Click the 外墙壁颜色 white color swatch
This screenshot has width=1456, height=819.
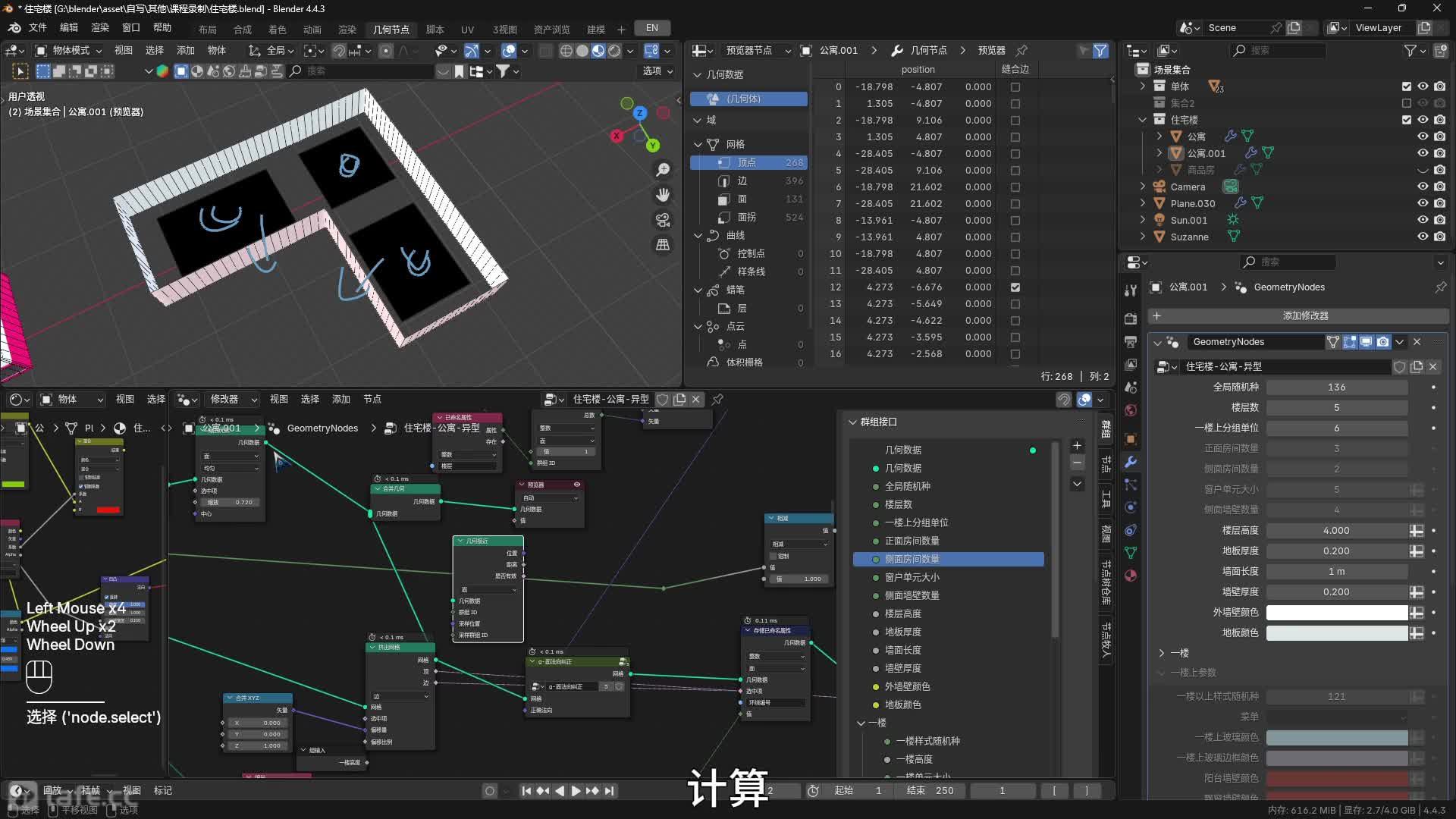[x=1337, y=613]
